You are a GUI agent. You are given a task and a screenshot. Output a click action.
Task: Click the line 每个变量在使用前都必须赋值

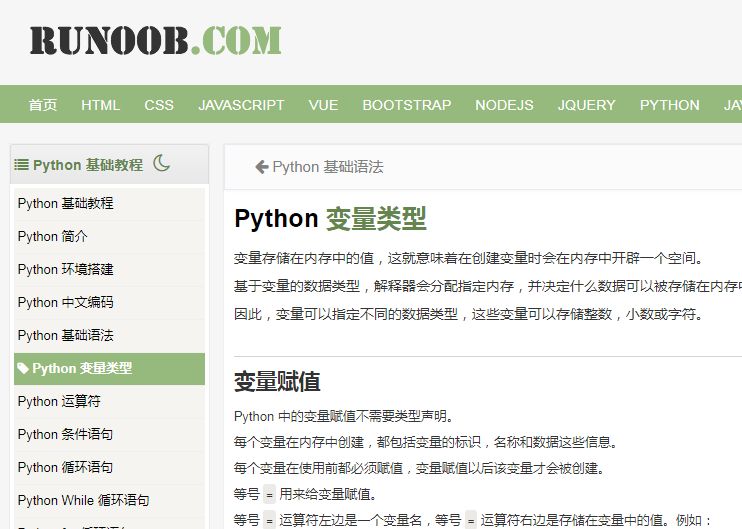click(419, 468)
